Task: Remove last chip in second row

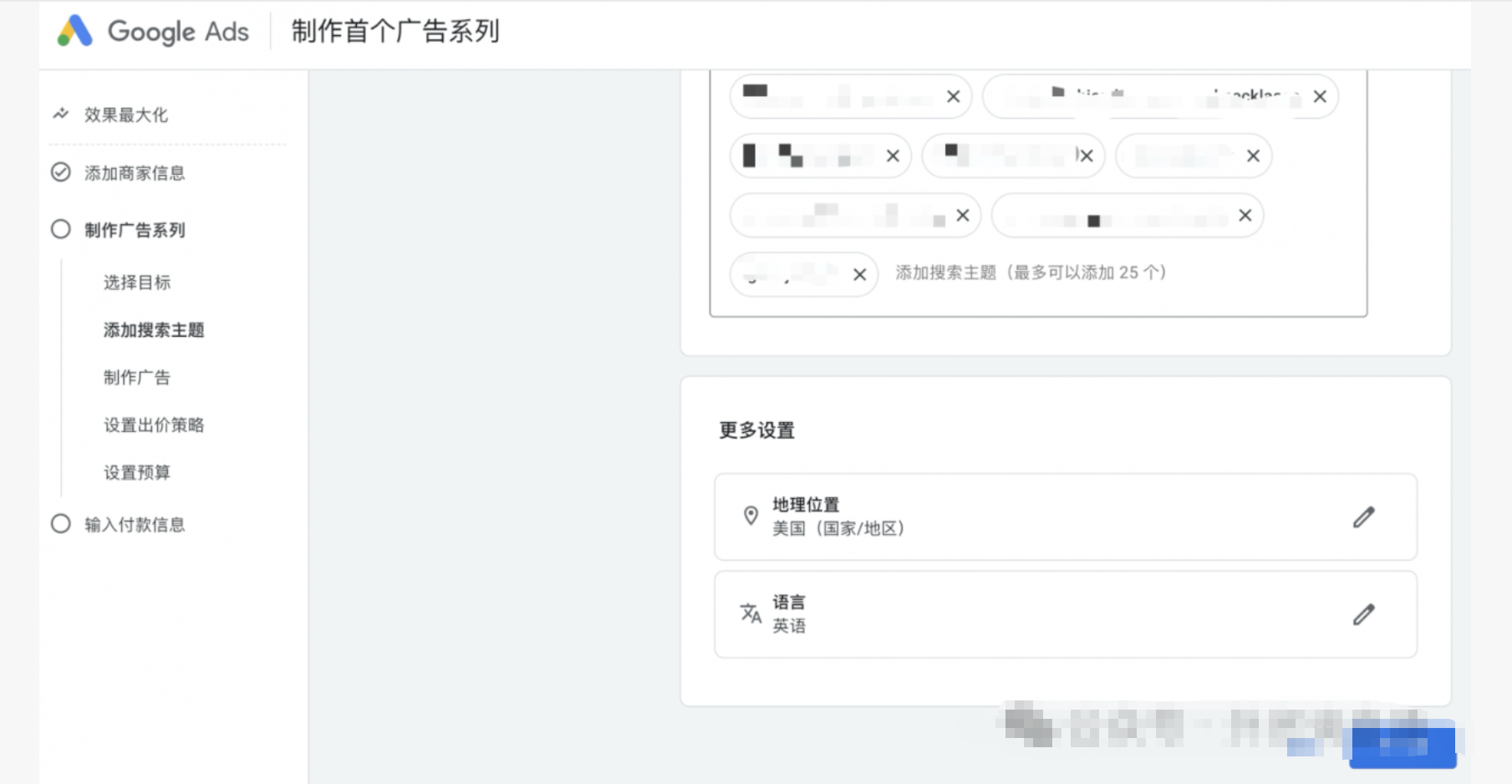Action: point(1253,156)
